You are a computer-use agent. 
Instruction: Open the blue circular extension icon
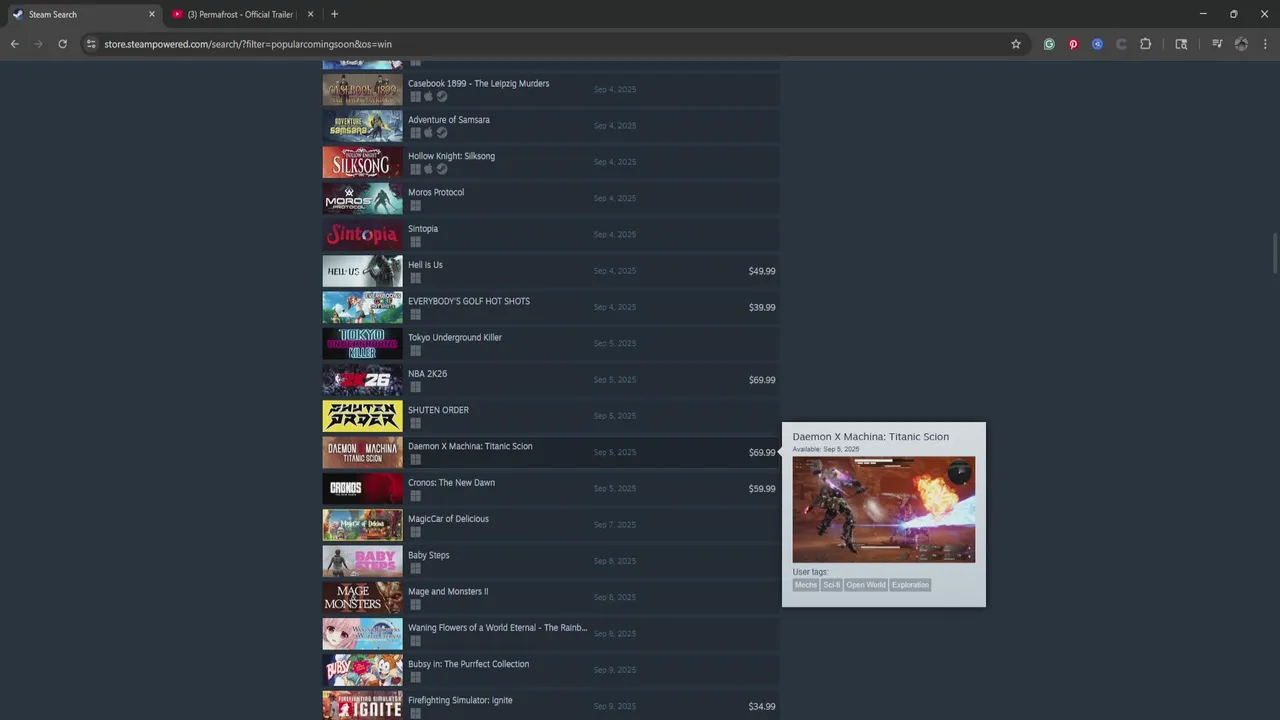click(x=1097, y=44)
